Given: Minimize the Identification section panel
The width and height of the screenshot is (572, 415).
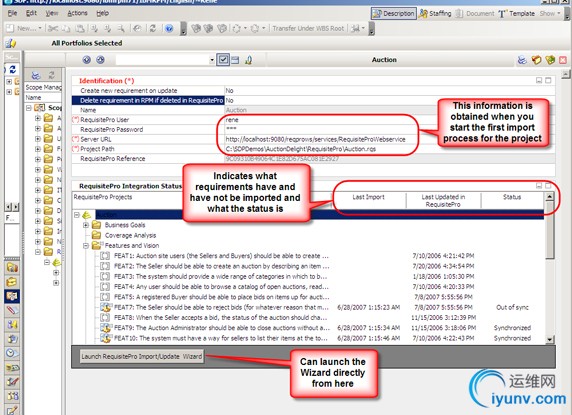Looking at the screenshot, I should 539,80.
